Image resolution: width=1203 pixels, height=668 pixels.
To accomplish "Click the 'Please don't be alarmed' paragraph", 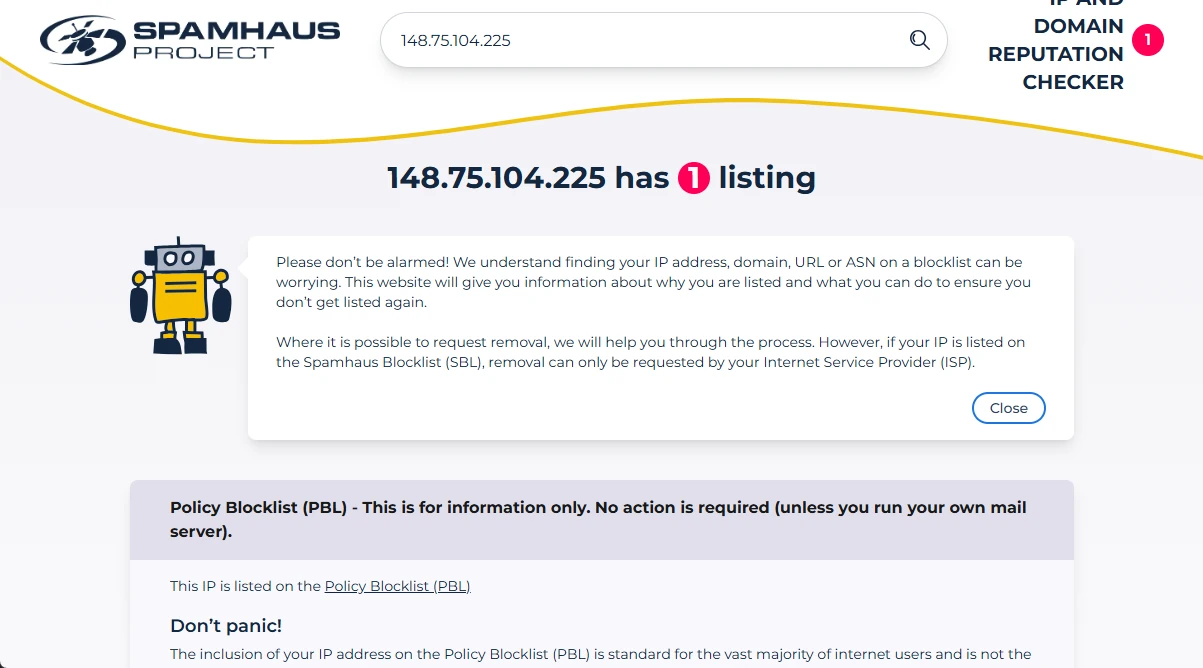I will [652, 282].
